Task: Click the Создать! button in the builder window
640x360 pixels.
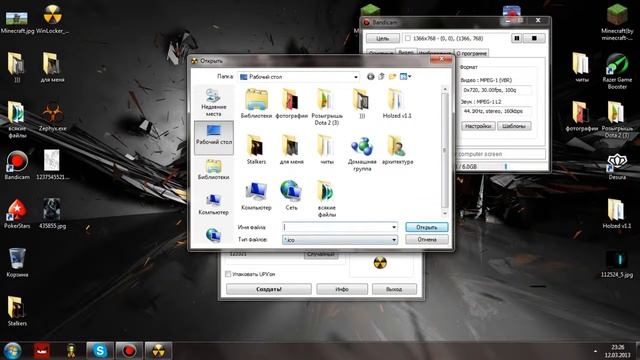Action: point(269,289)
